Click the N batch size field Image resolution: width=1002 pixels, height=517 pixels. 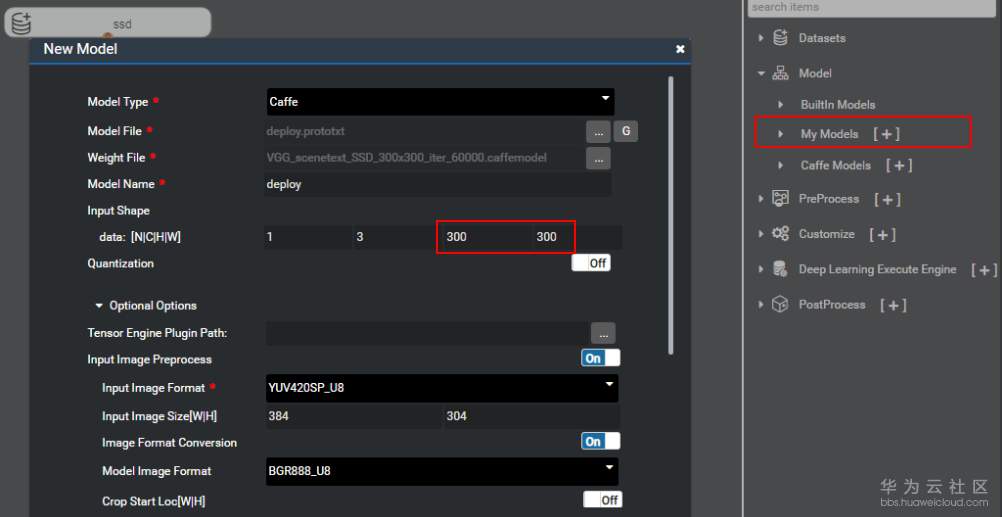308,237
